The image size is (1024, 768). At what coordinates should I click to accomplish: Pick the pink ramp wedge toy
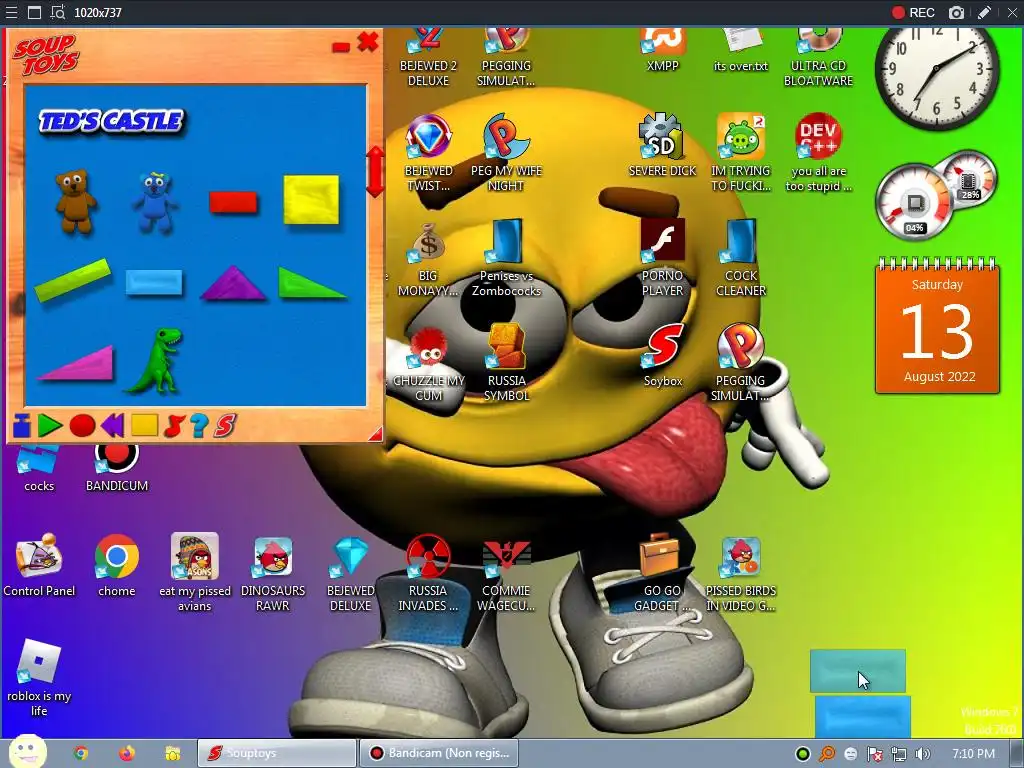(x=76, y=363)
